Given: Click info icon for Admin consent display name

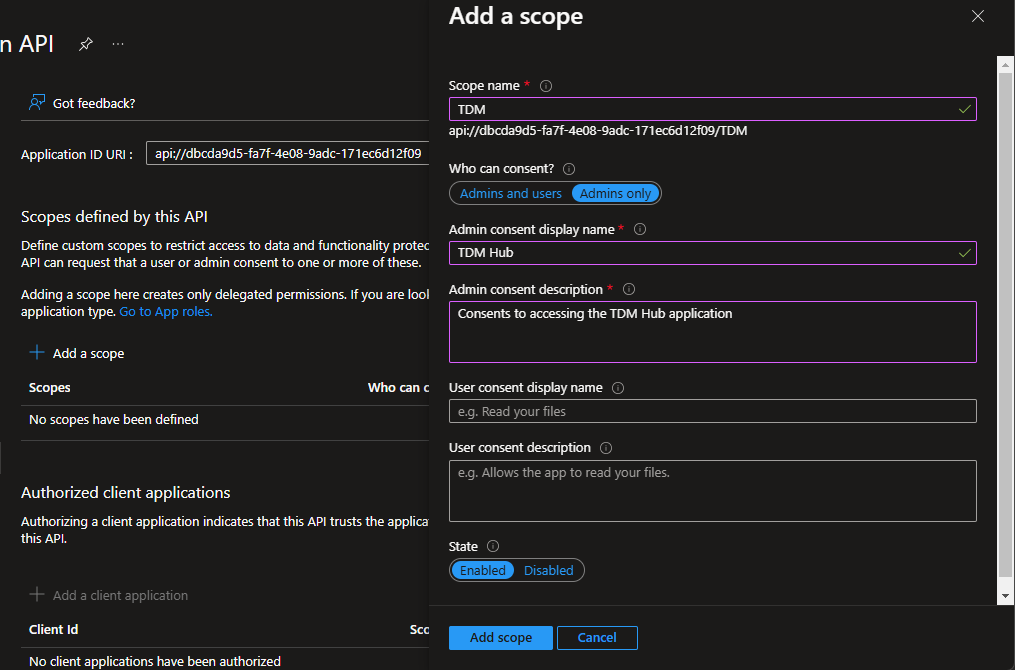Looking at the screenshot, I should click(x=640, y=229).
